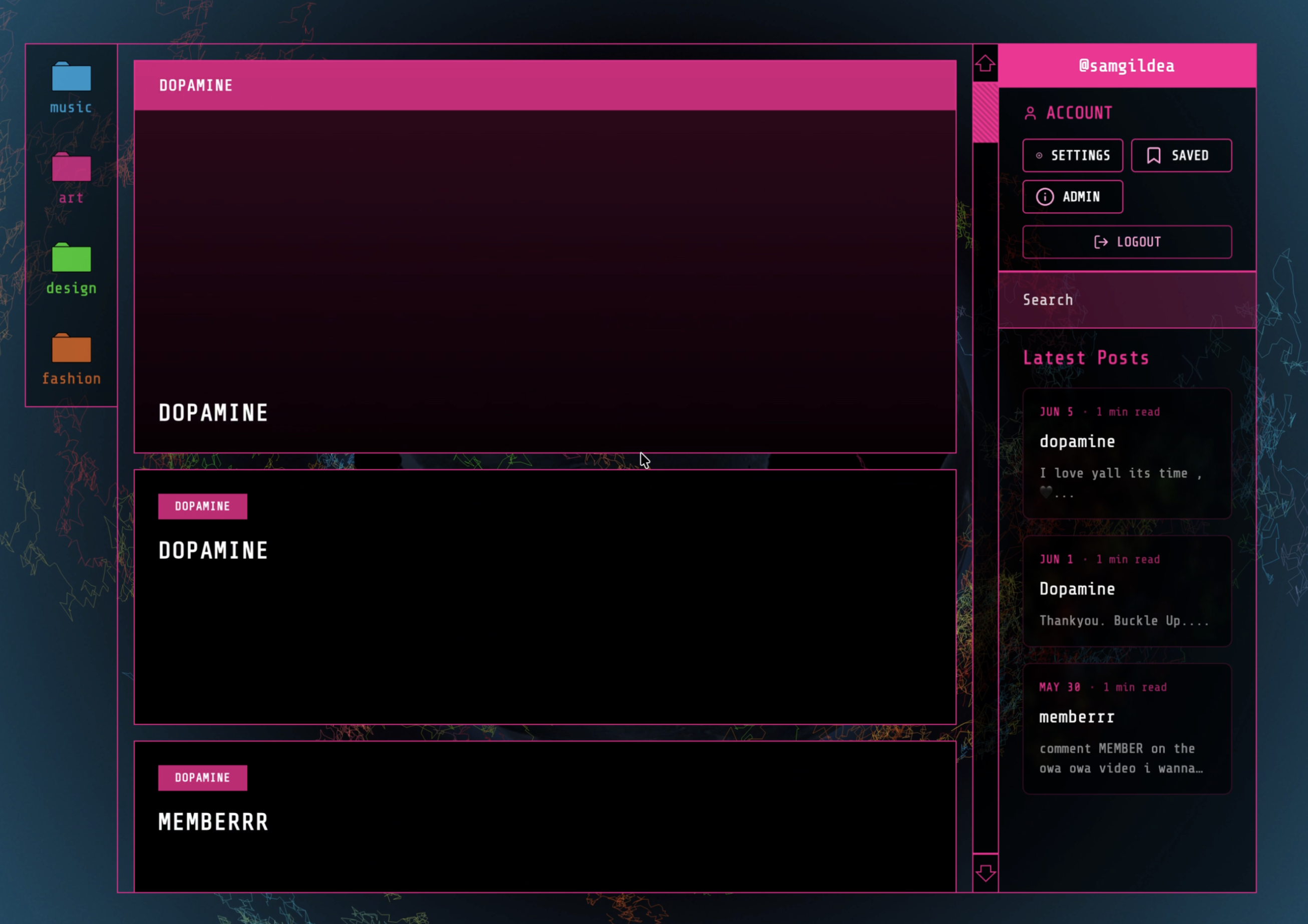Click the scroll down arrow icon
Image resolution: width=1308 pixels, height=924 pixels.
(985, 873)
